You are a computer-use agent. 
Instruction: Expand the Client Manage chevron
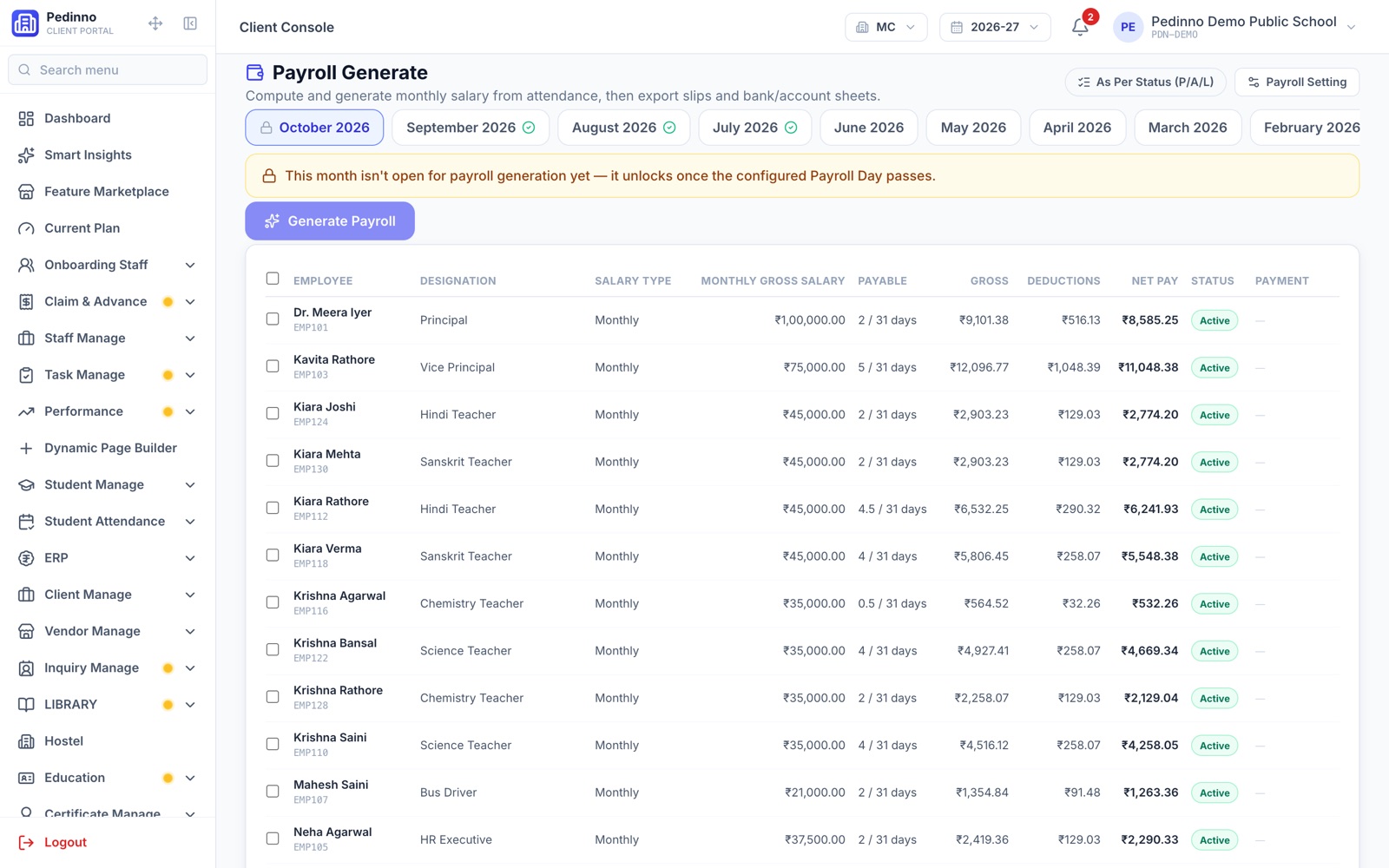(190, 595)
